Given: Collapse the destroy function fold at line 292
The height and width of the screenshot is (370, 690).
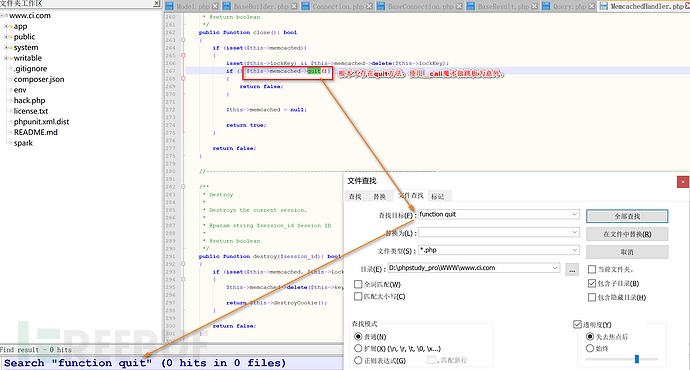Looking at the screenshot, I should (183, 264).
